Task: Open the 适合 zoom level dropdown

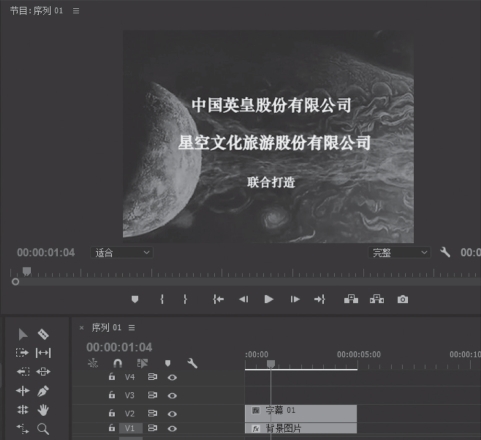Action: 122,253
